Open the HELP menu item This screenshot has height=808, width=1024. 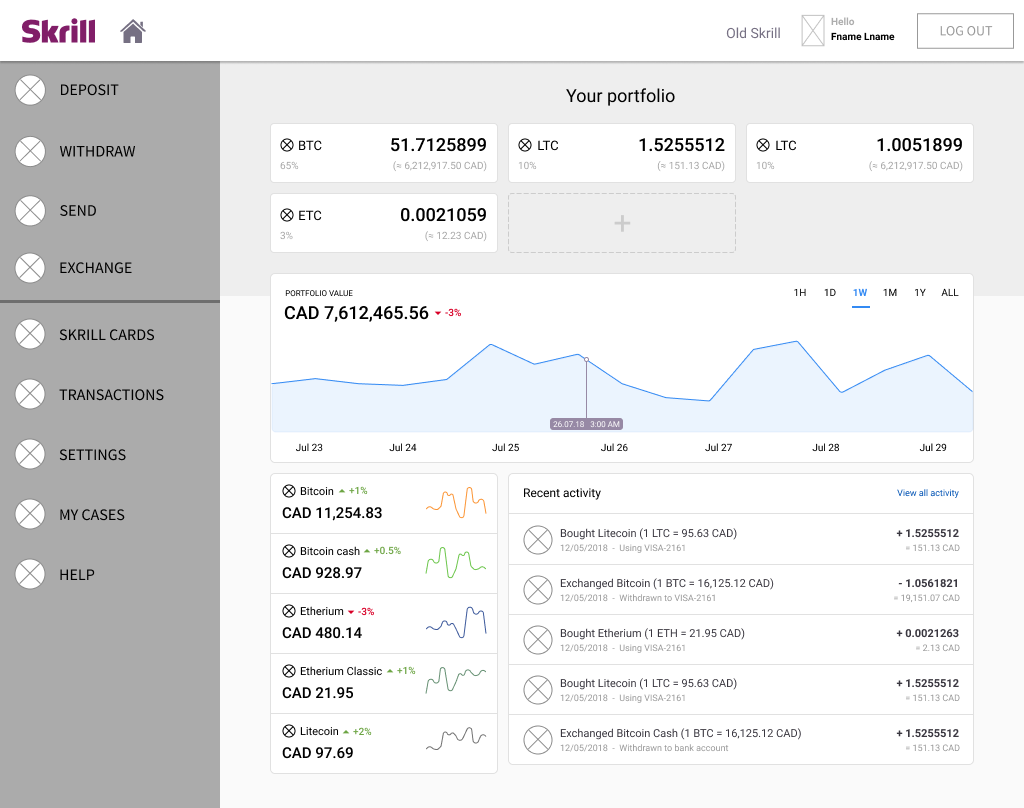pyautogui.click(x=77, y=575)
